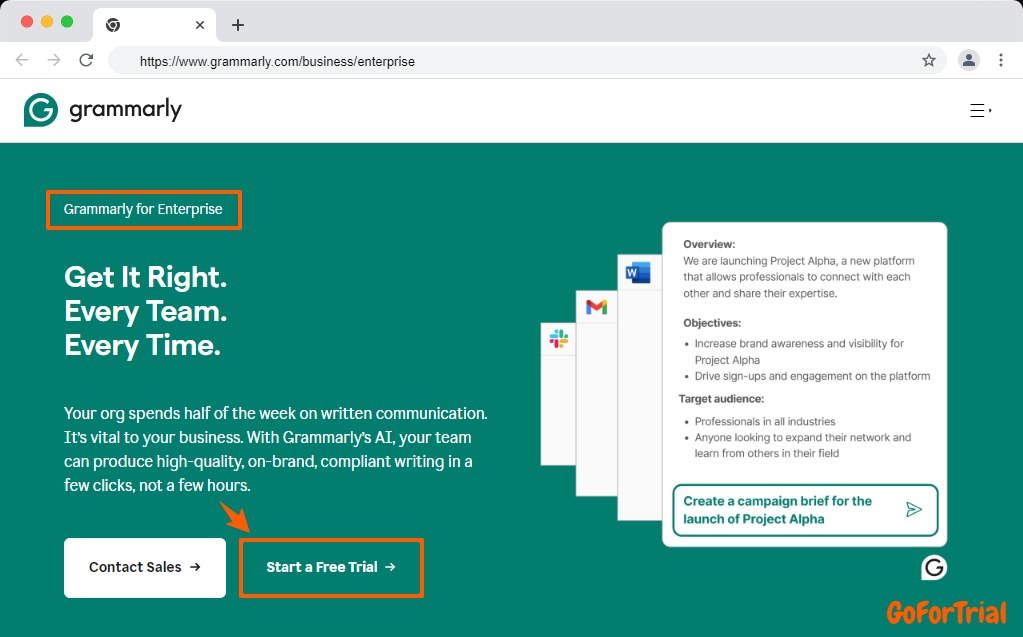Open the Grammarly hamburger navigation menu

(980, 110)
